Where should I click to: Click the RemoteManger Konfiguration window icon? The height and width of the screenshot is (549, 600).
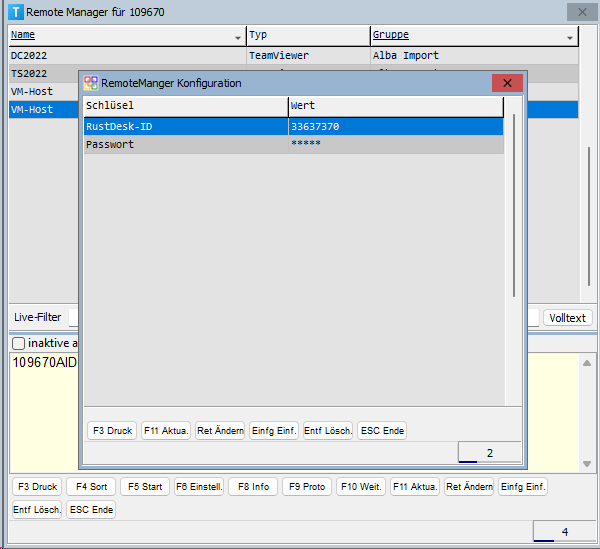point(91,83)
